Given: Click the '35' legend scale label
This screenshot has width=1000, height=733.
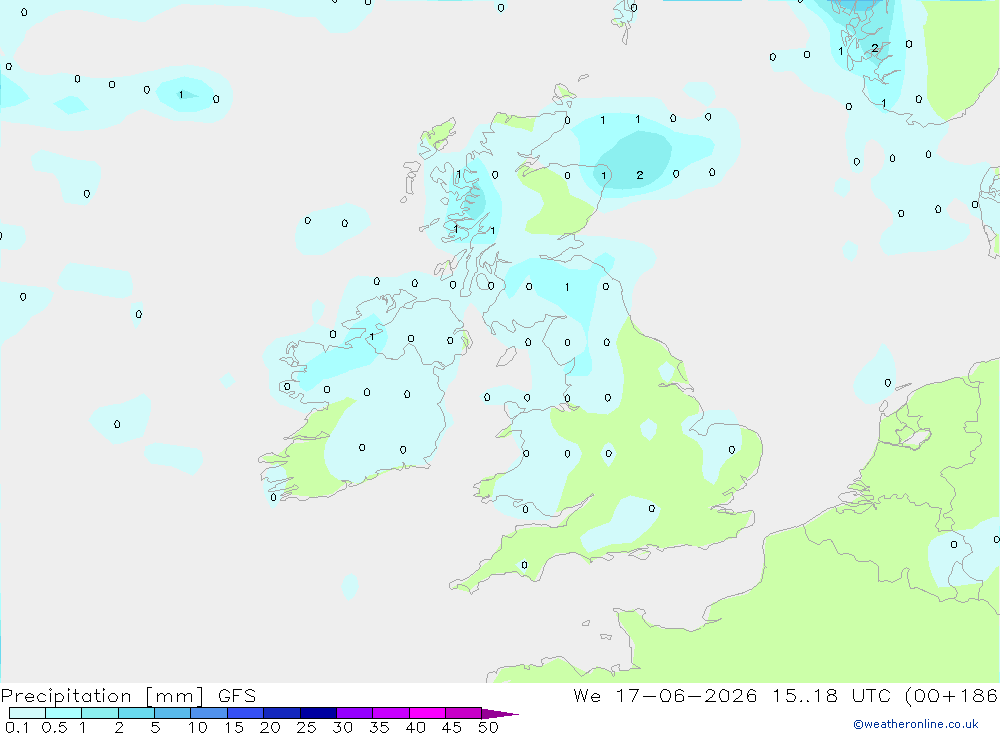Looking at the screenshot, I should click(379, 727).
